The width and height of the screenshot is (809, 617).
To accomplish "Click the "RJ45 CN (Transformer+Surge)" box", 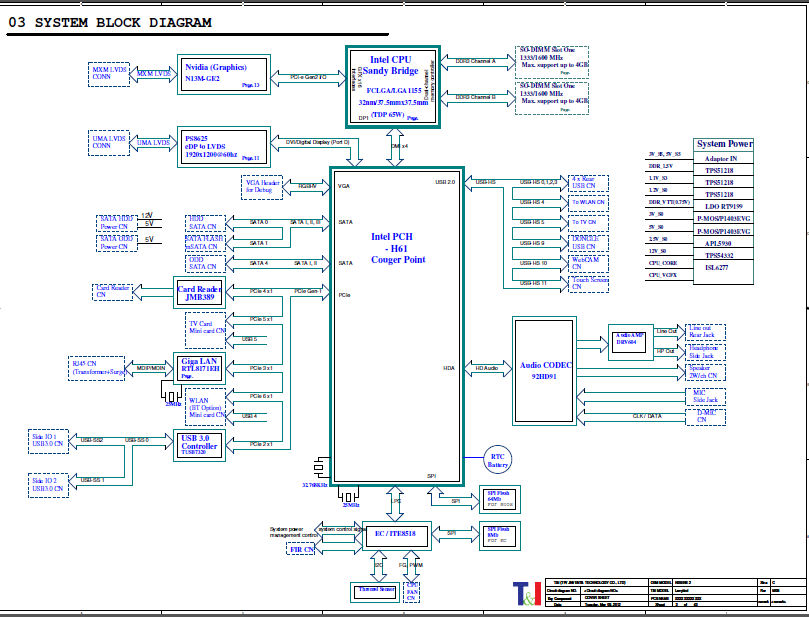I will tap(96, 368).
